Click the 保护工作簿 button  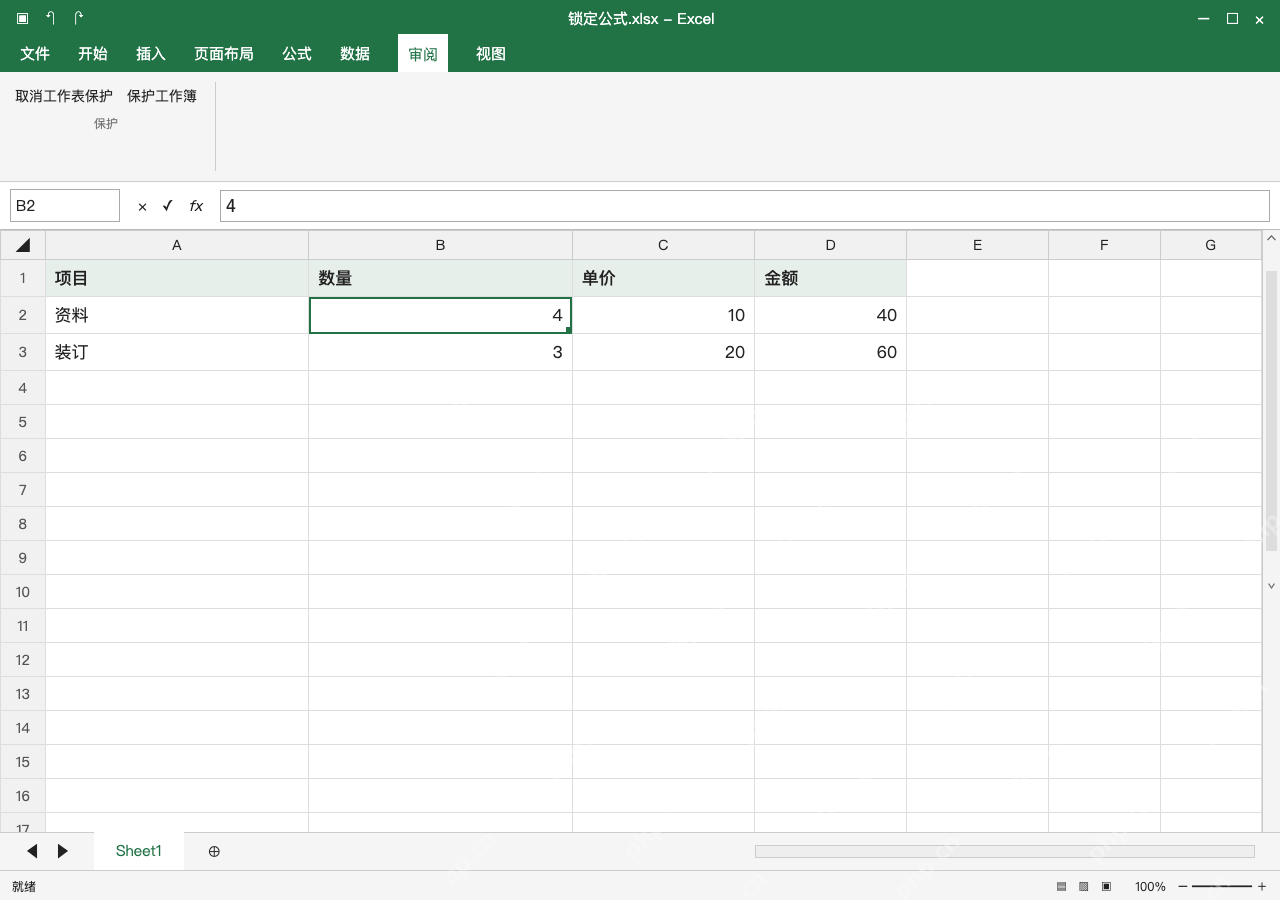click(162, 96)
